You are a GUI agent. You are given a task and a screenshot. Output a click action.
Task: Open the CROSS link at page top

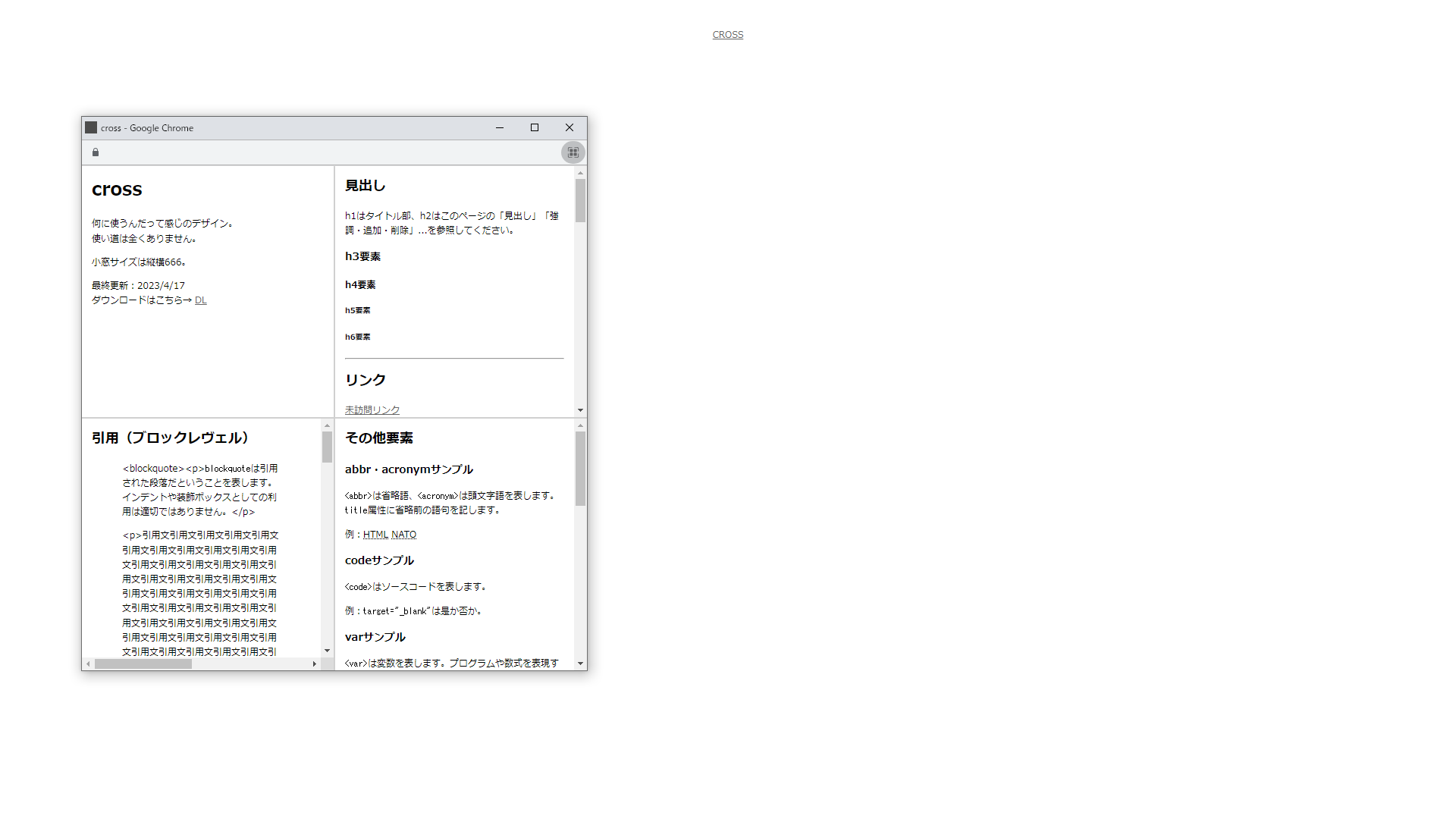[x=727, y=35]
